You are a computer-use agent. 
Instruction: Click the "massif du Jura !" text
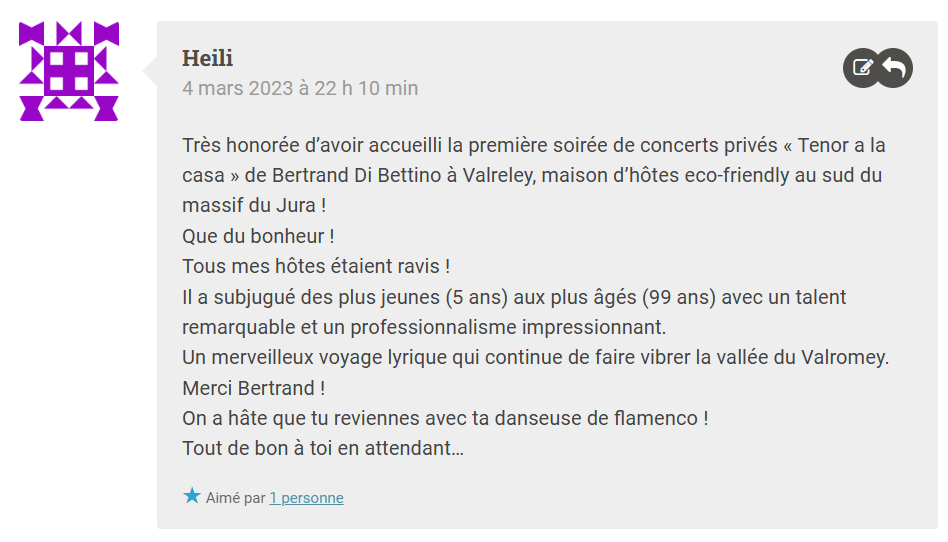(254, 207)
